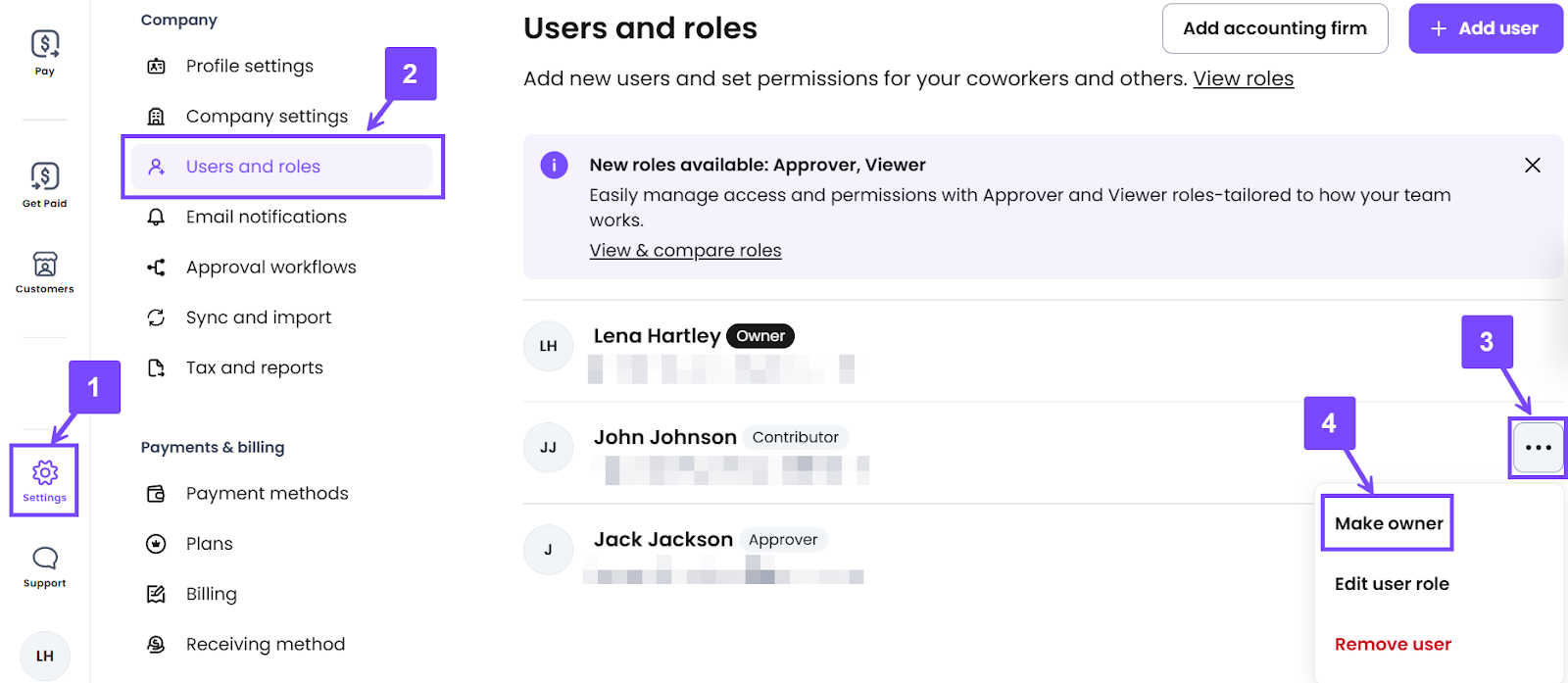Open the Pay section icon
This screenshot has width=1568, height=683.
pyautogui.click(x=45, y=51)
